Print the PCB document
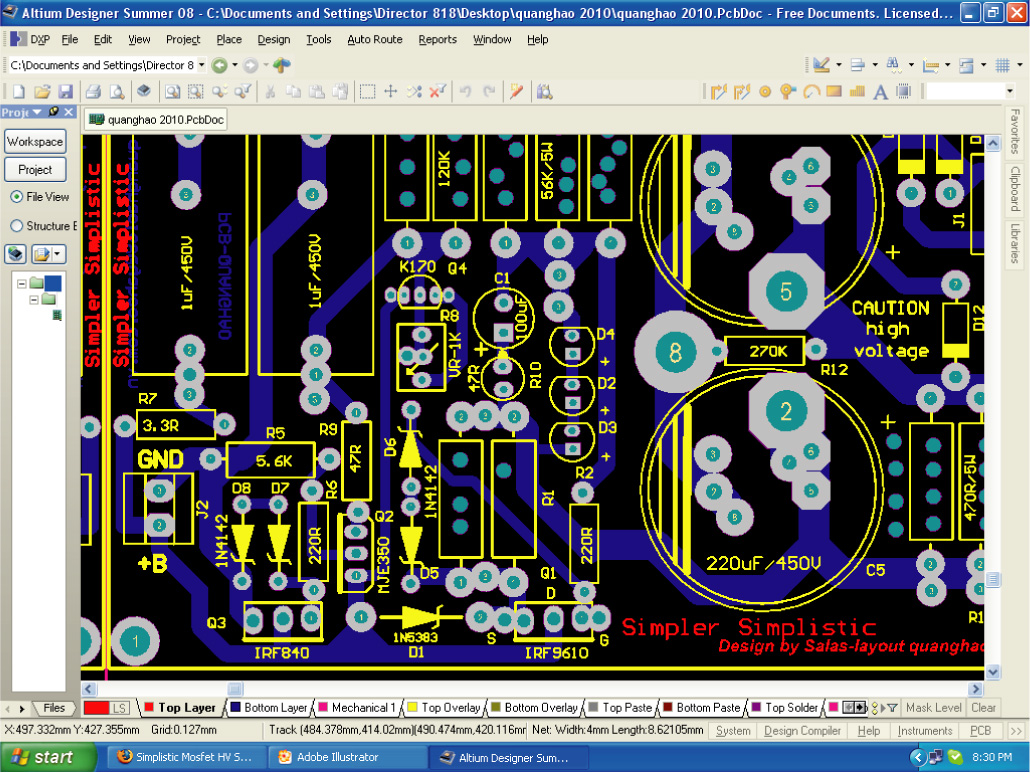Image resolution: width=1030 pixels, height=773 pixels. [x=93, y=92]
